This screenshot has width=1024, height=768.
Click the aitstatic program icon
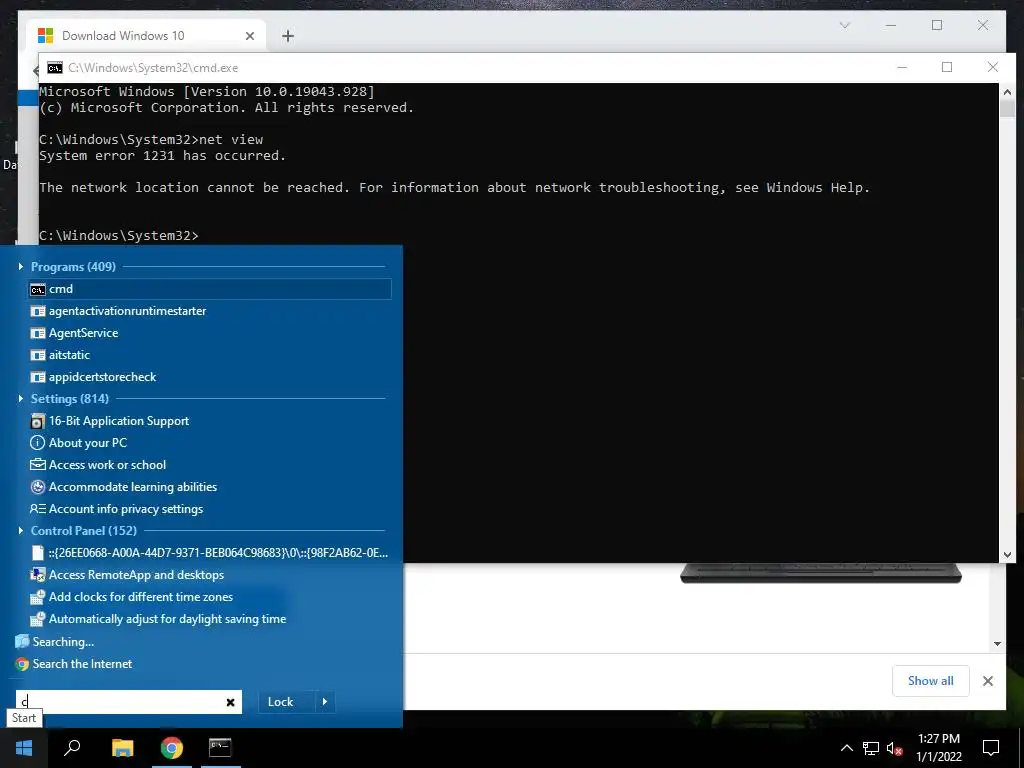click(x=38, y=355)
